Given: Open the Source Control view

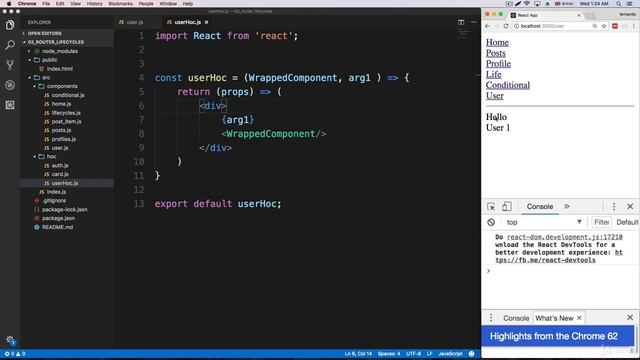Looking at the screenshot, I should point(10,65).
